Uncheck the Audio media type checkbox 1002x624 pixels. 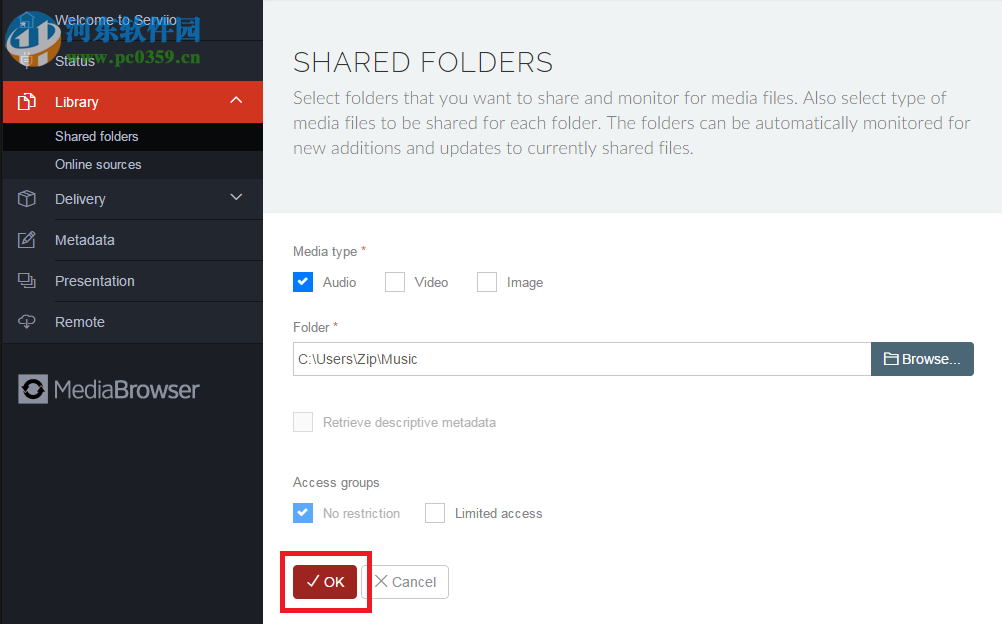(x=303, y=282)
